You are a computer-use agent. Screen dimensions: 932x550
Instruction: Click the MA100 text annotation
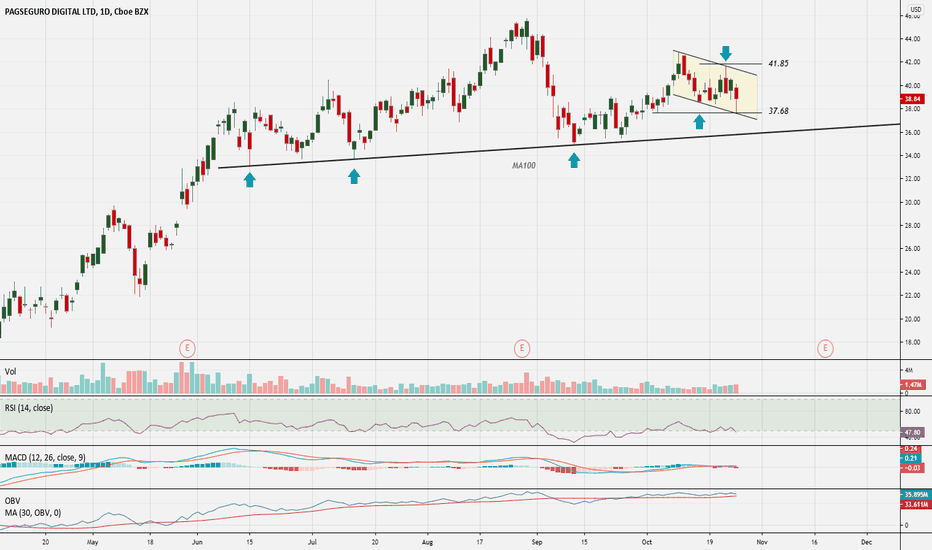tap(524, 166)
